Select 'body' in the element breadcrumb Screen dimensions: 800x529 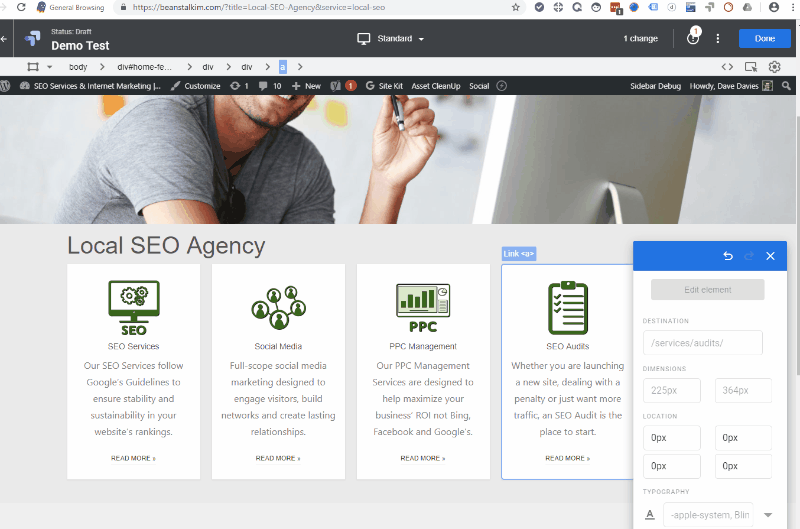tap(78, 67)
